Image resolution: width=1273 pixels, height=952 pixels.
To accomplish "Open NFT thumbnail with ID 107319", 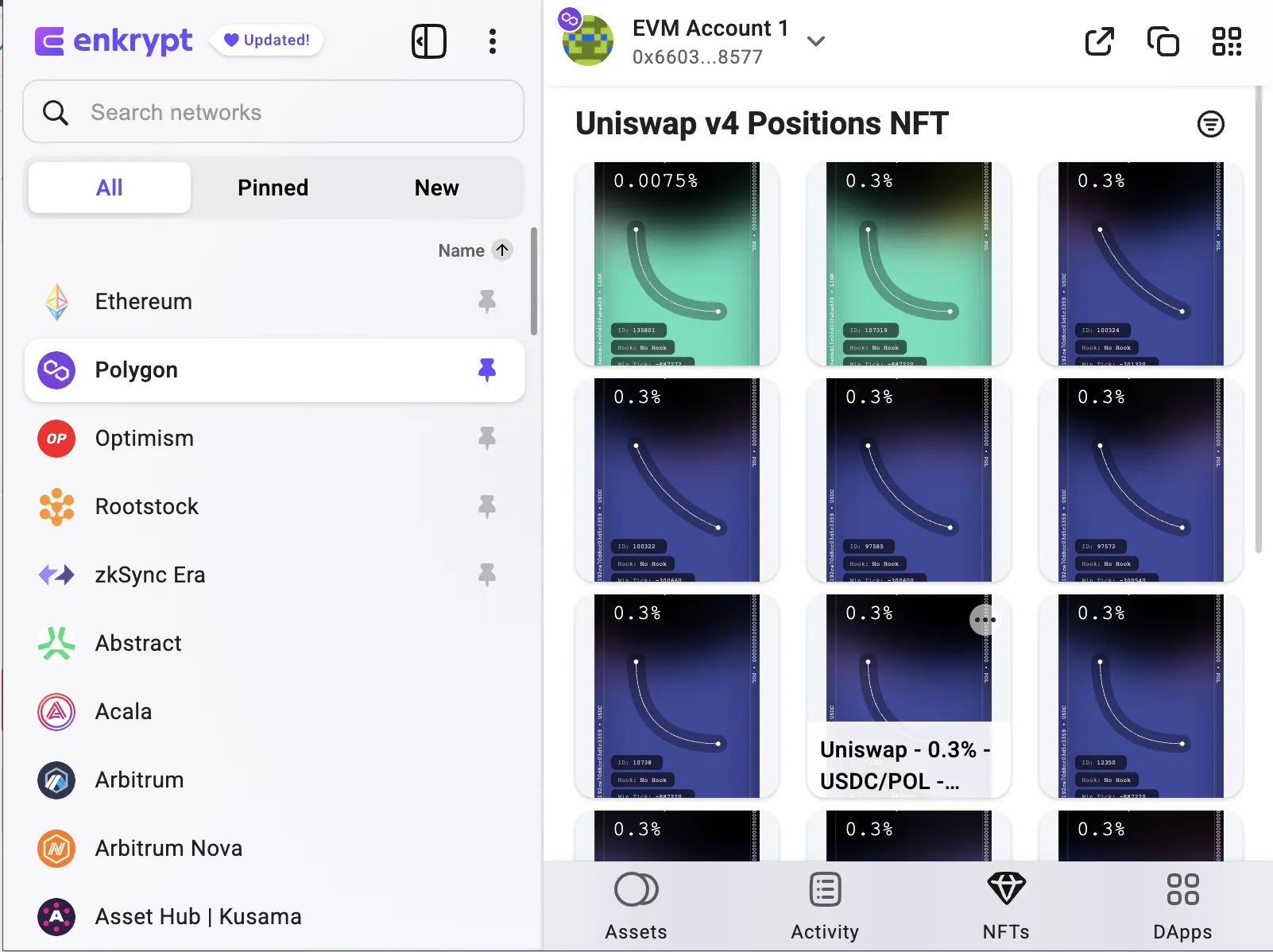I will (909, 264).
